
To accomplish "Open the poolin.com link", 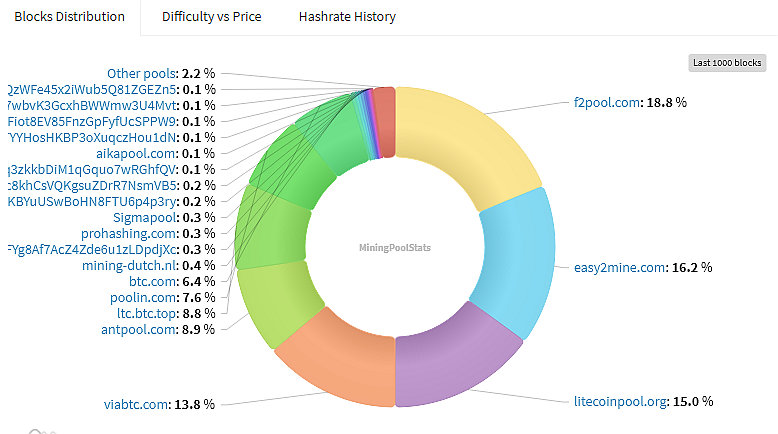I will tap(143, 298).
